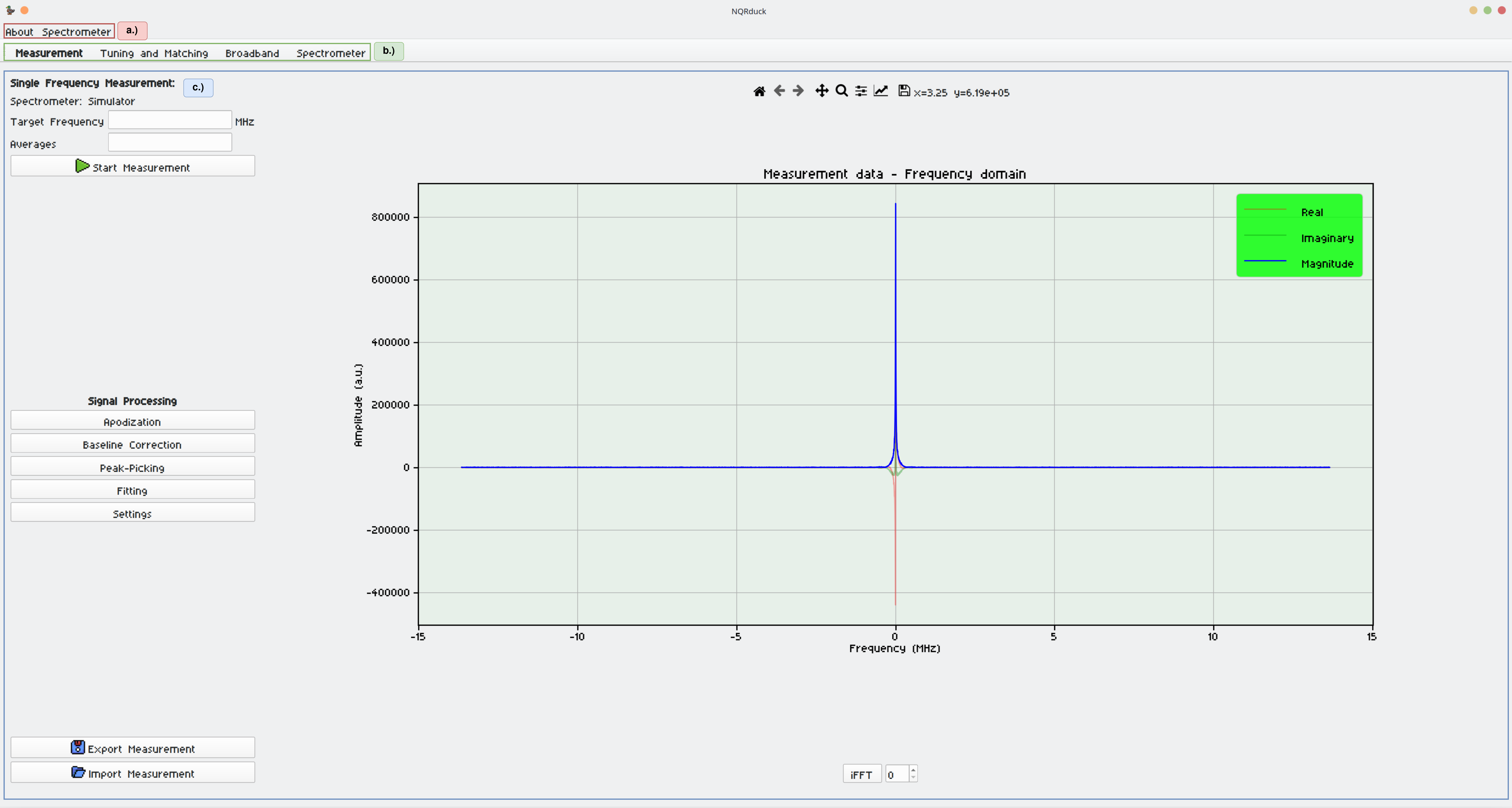Image resolution: width=1512 pixels, height=808 pixels.
Task: Switch to Tuning and Matching tab
Action: pos(154,53)
